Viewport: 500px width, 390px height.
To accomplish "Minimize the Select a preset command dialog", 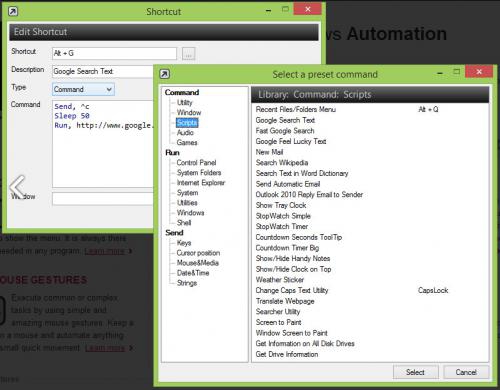I will tap(440, 73).
